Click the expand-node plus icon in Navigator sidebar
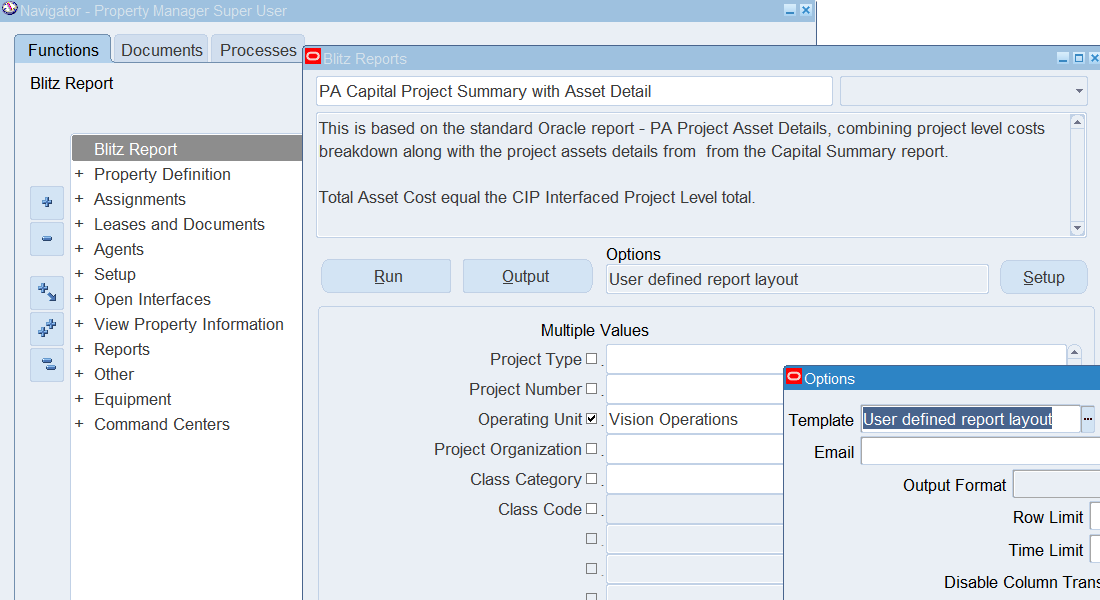Screen dimensions: 1100x600 click(47, 202)
